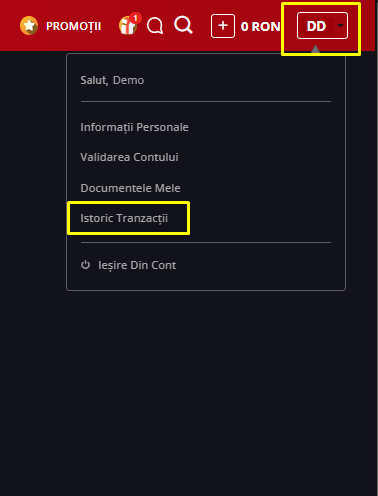Image resolution: width=378 pixels, height=496 pixels.
Task: Click the 0 RON balance display
Action: click(x=260, y=26)
